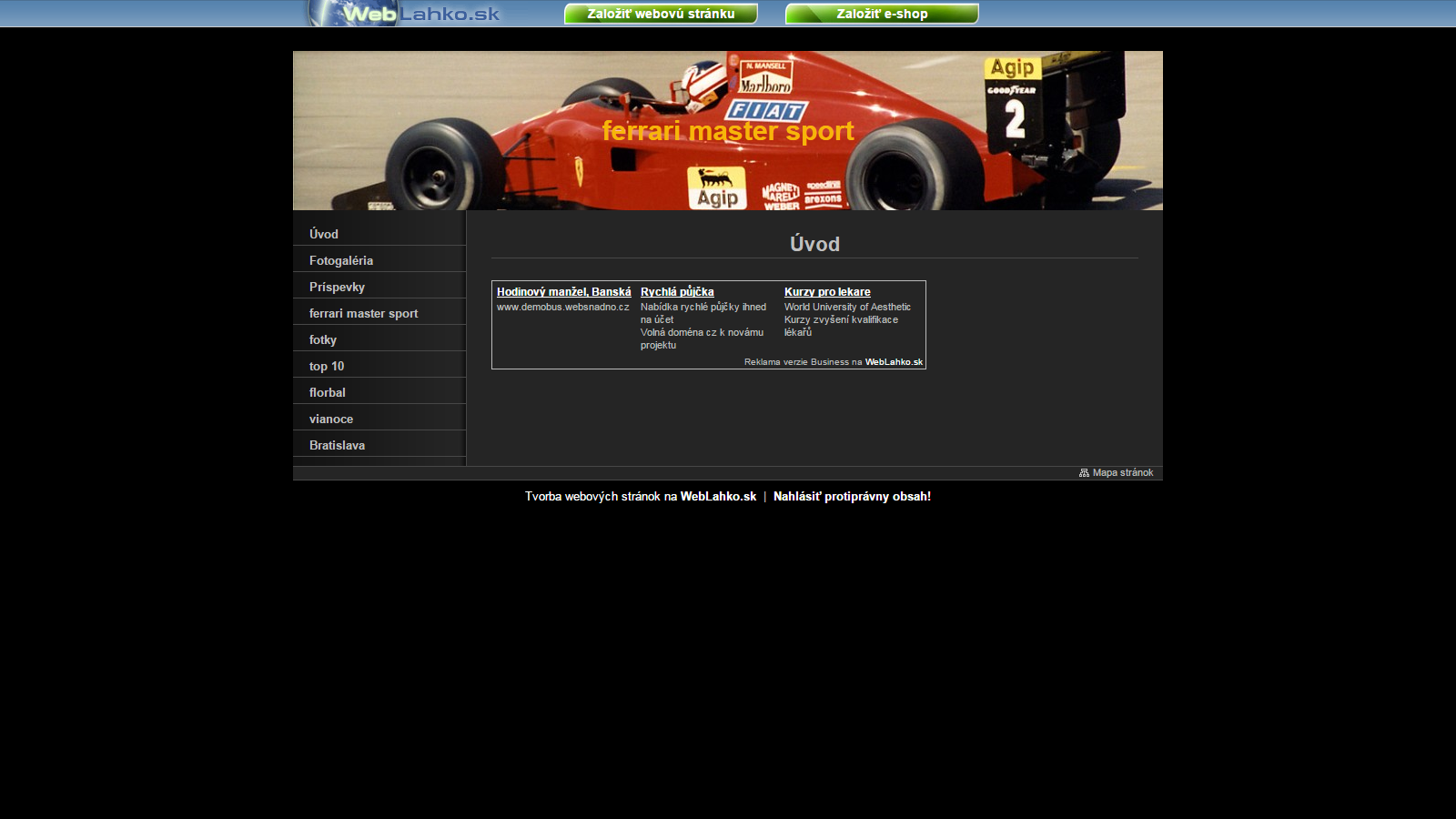
Task: Select ferrari master sport menu entry
Action: click(x=379, y=313)
